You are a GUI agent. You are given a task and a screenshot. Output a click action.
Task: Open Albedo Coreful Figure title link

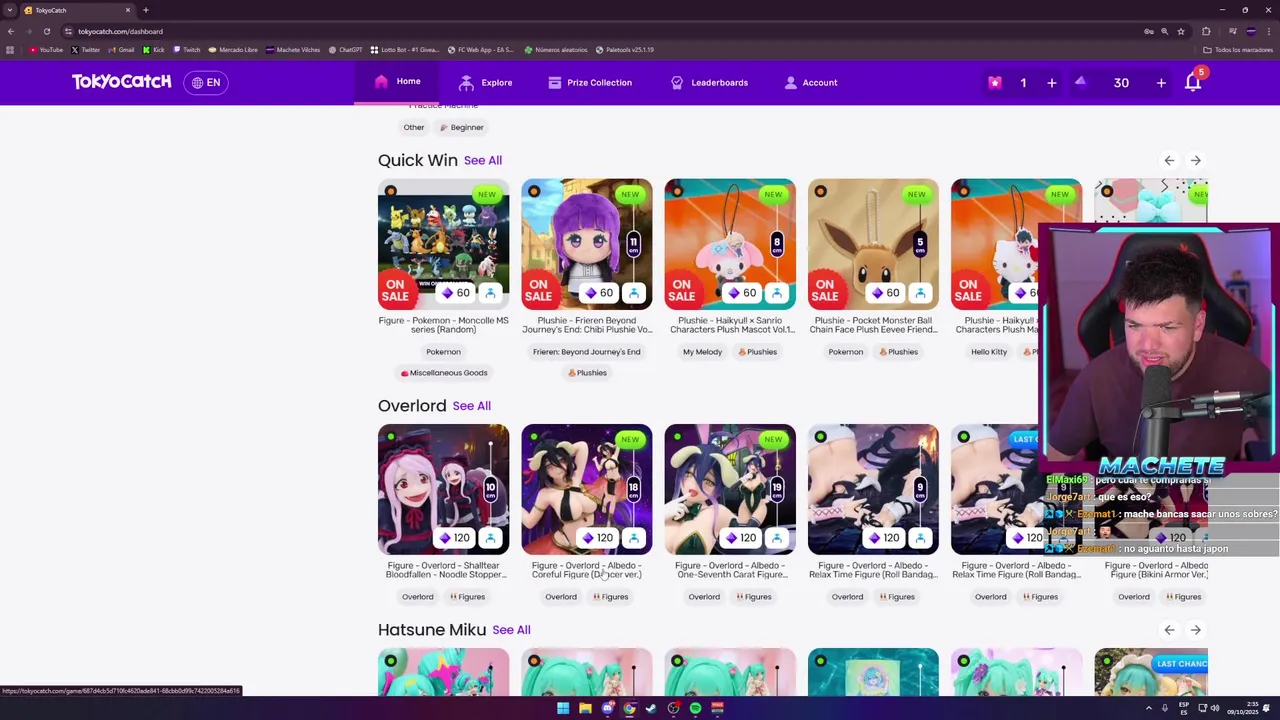tap(586, 570)
